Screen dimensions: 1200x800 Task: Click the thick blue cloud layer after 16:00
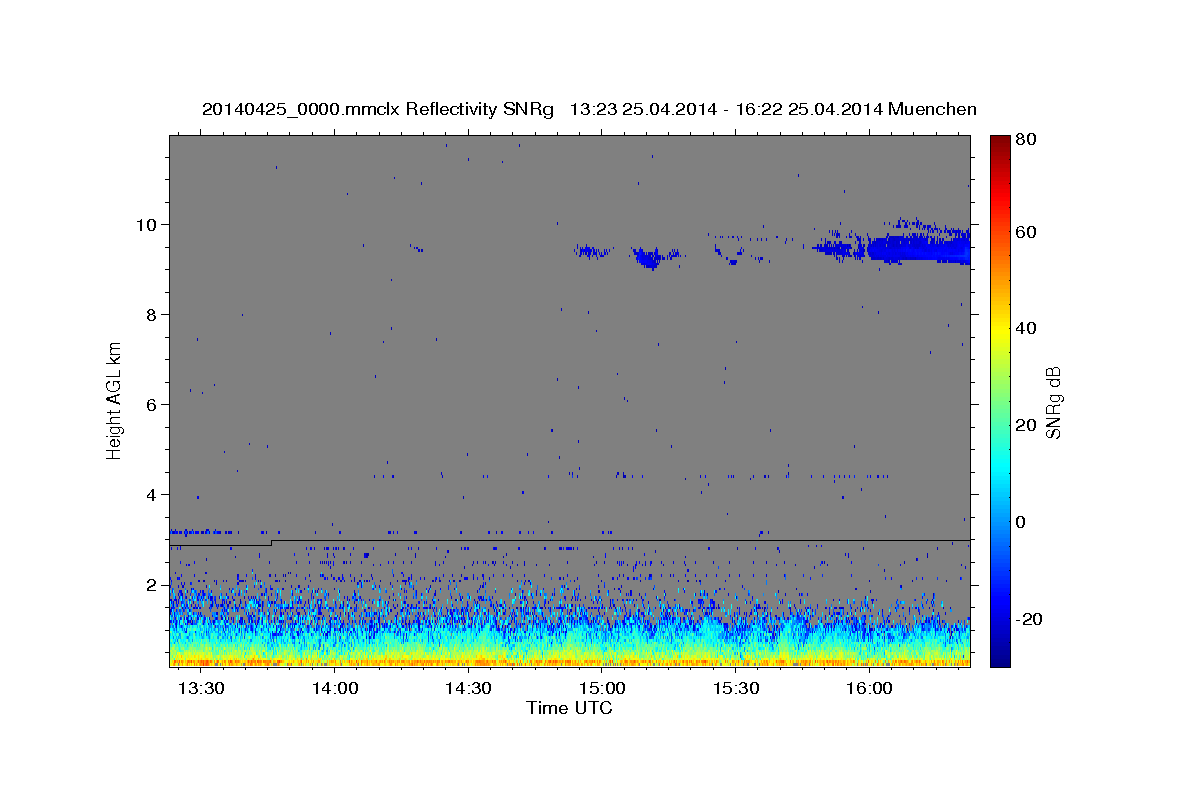click(x=918, y=248)
